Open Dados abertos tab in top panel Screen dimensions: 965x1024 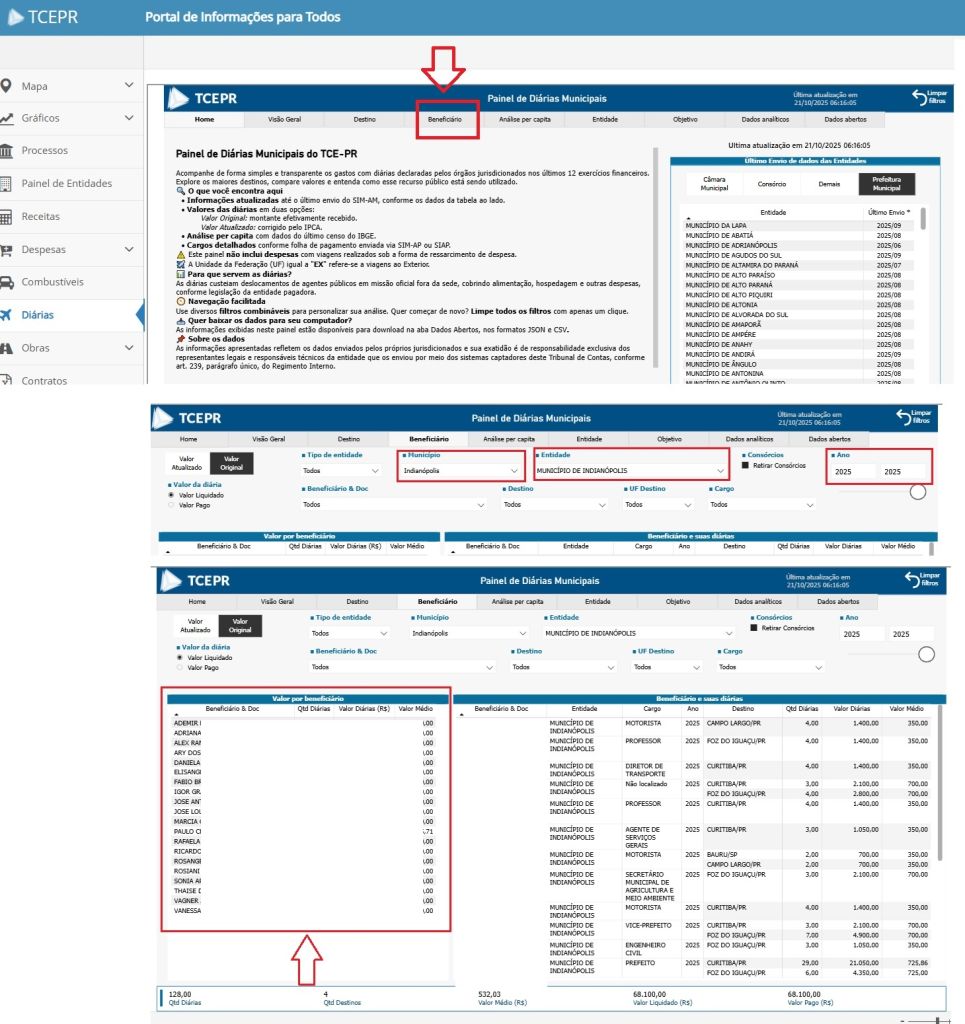click(842, 119)
